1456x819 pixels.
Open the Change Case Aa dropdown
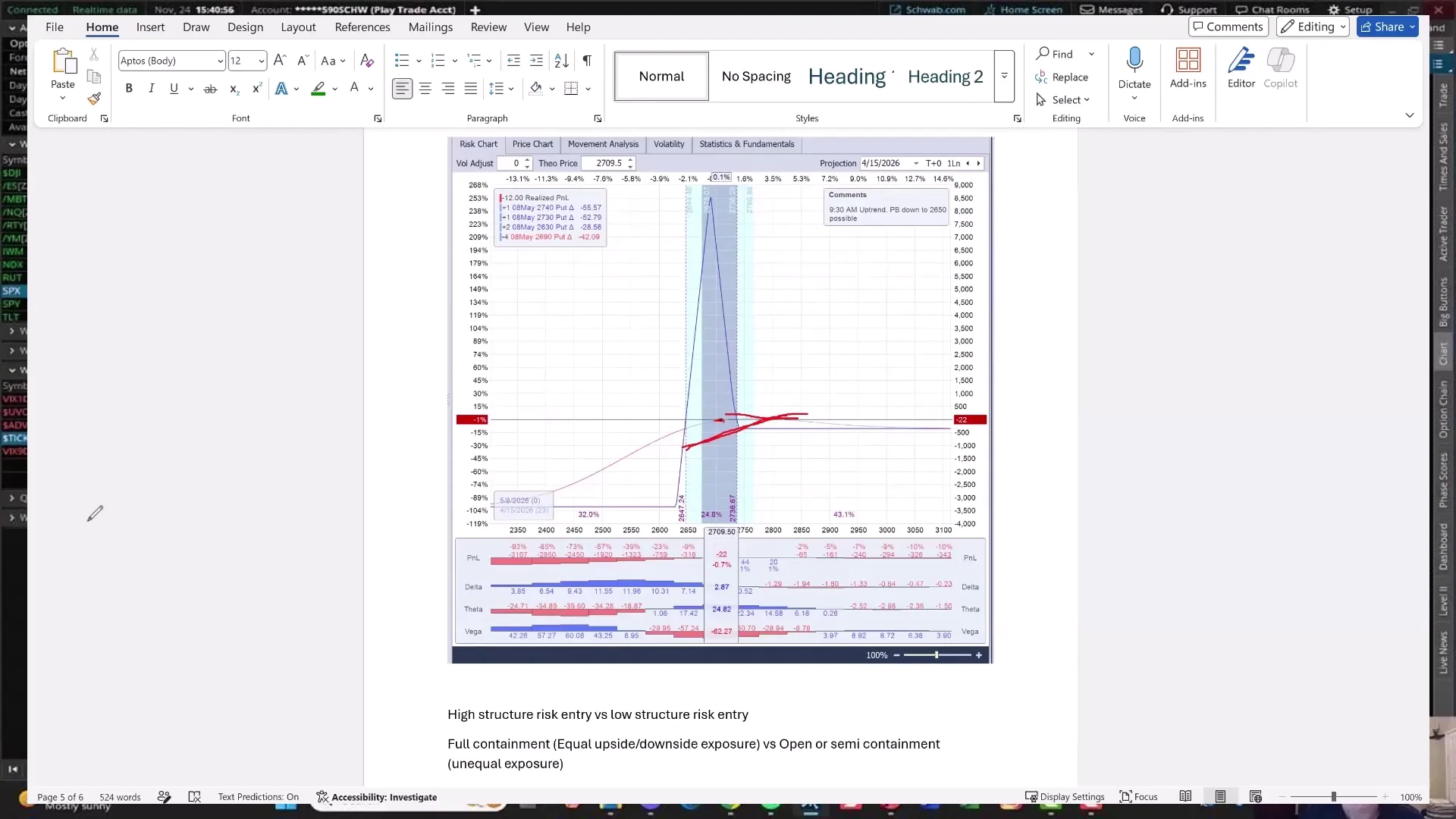tap(333, 61)
